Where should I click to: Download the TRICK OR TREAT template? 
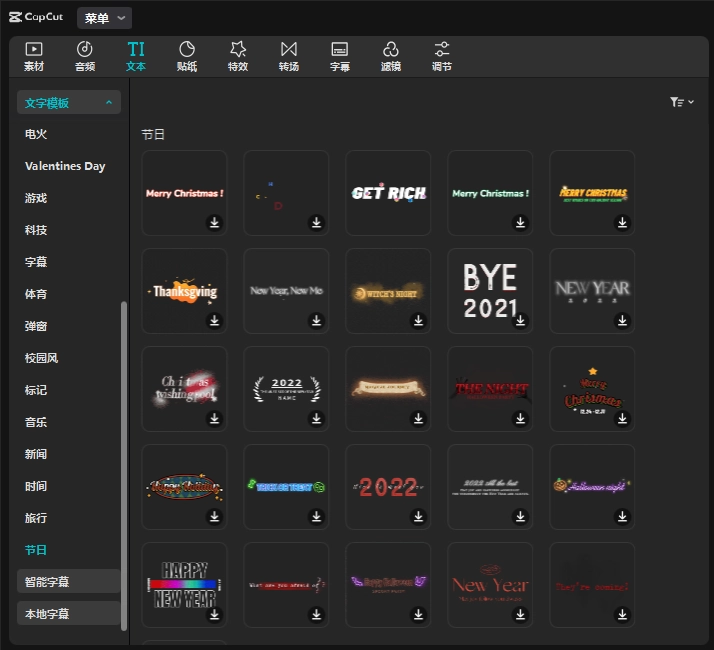[x=316, y=517]
